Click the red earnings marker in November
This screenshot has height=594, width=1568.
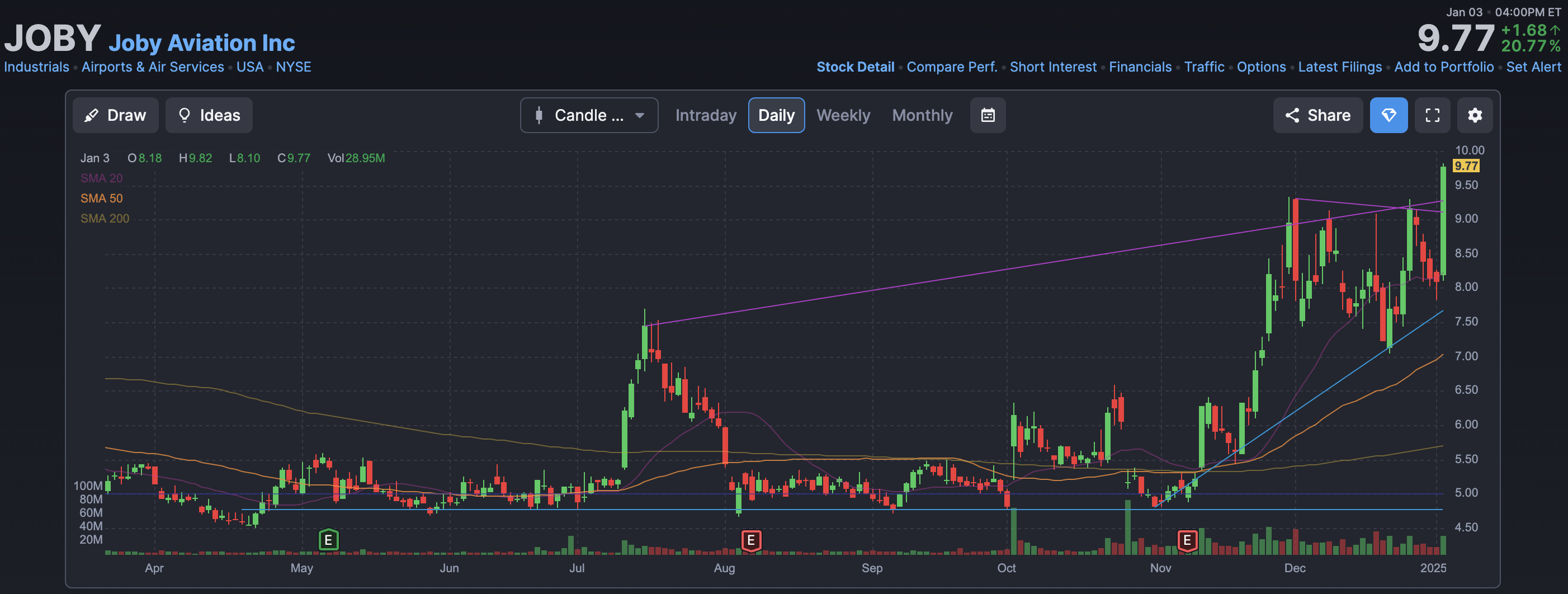1187,540
